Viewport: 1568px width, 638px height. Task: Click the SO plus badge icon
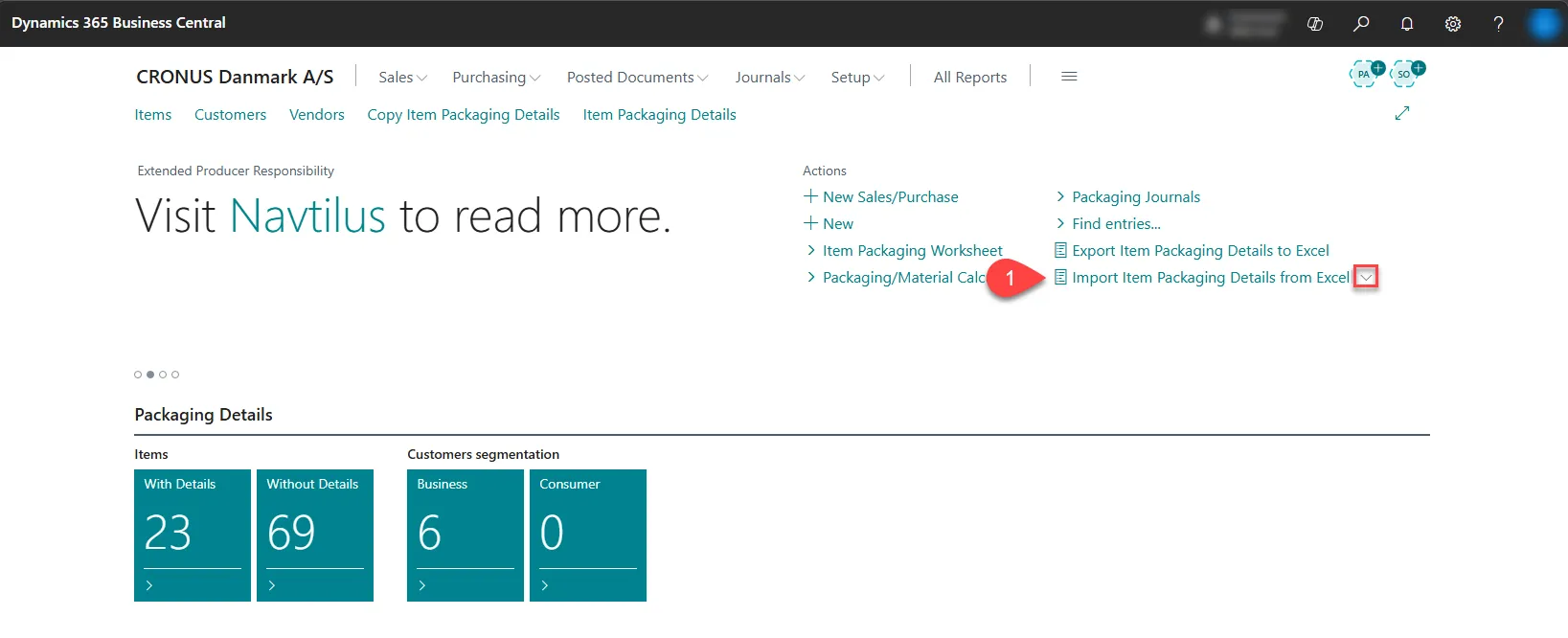coord(1407,73)
